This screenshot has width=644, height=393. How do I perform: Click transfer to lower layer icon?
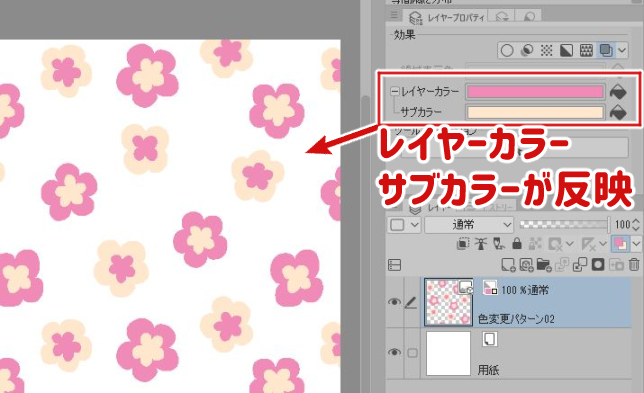(562, 265)
